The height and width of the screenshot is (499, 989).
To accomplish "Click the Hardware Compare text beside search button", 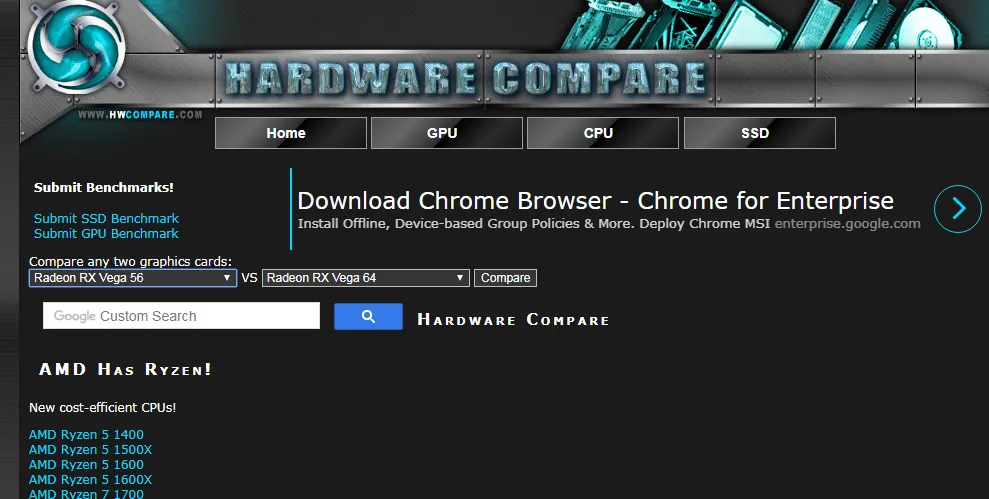I will pos(513,320).
